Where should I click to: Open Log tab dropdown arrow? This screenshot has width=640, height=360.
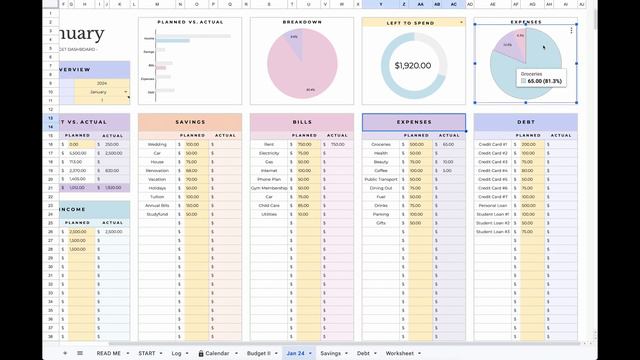pos(187,353)
